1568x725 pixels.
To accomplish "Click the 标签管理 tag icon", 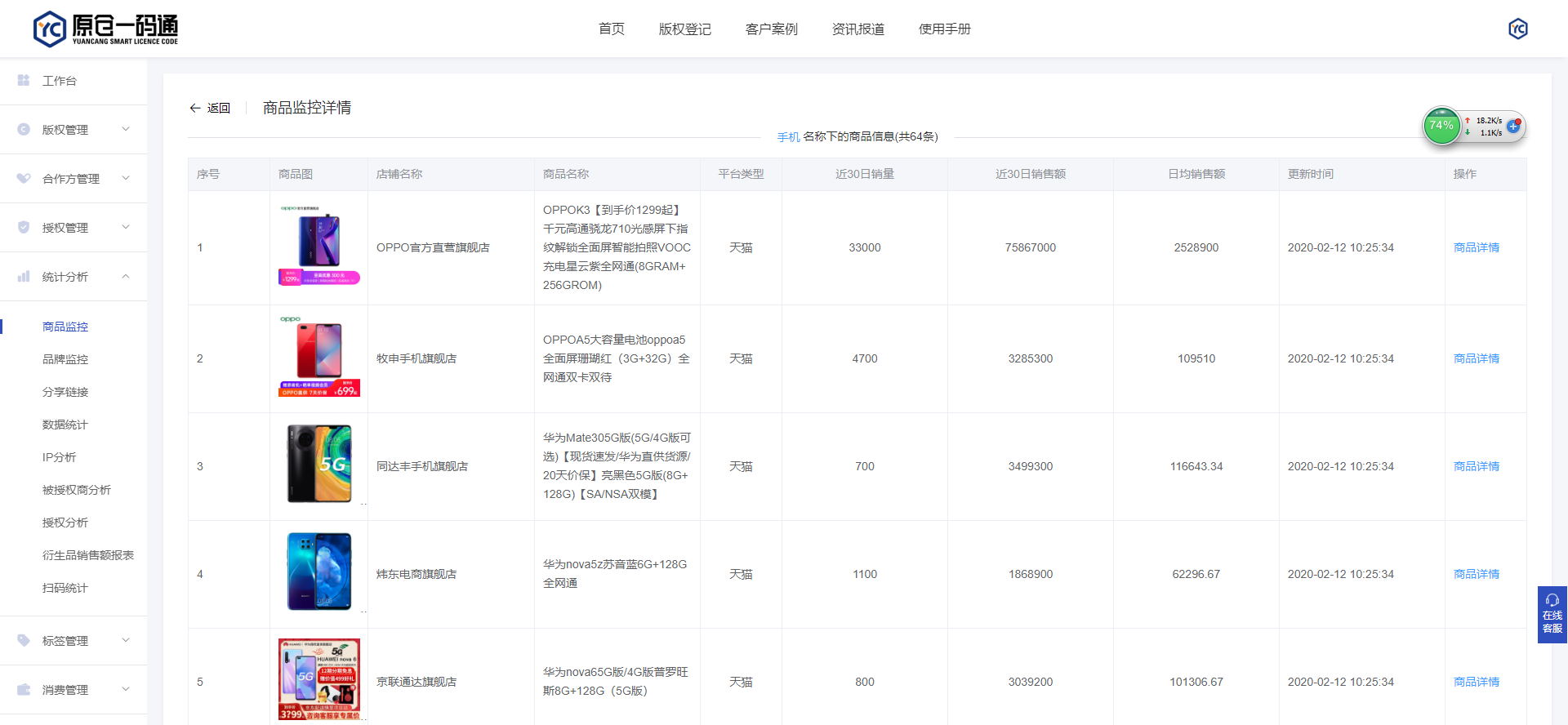I will pos(24,640).
